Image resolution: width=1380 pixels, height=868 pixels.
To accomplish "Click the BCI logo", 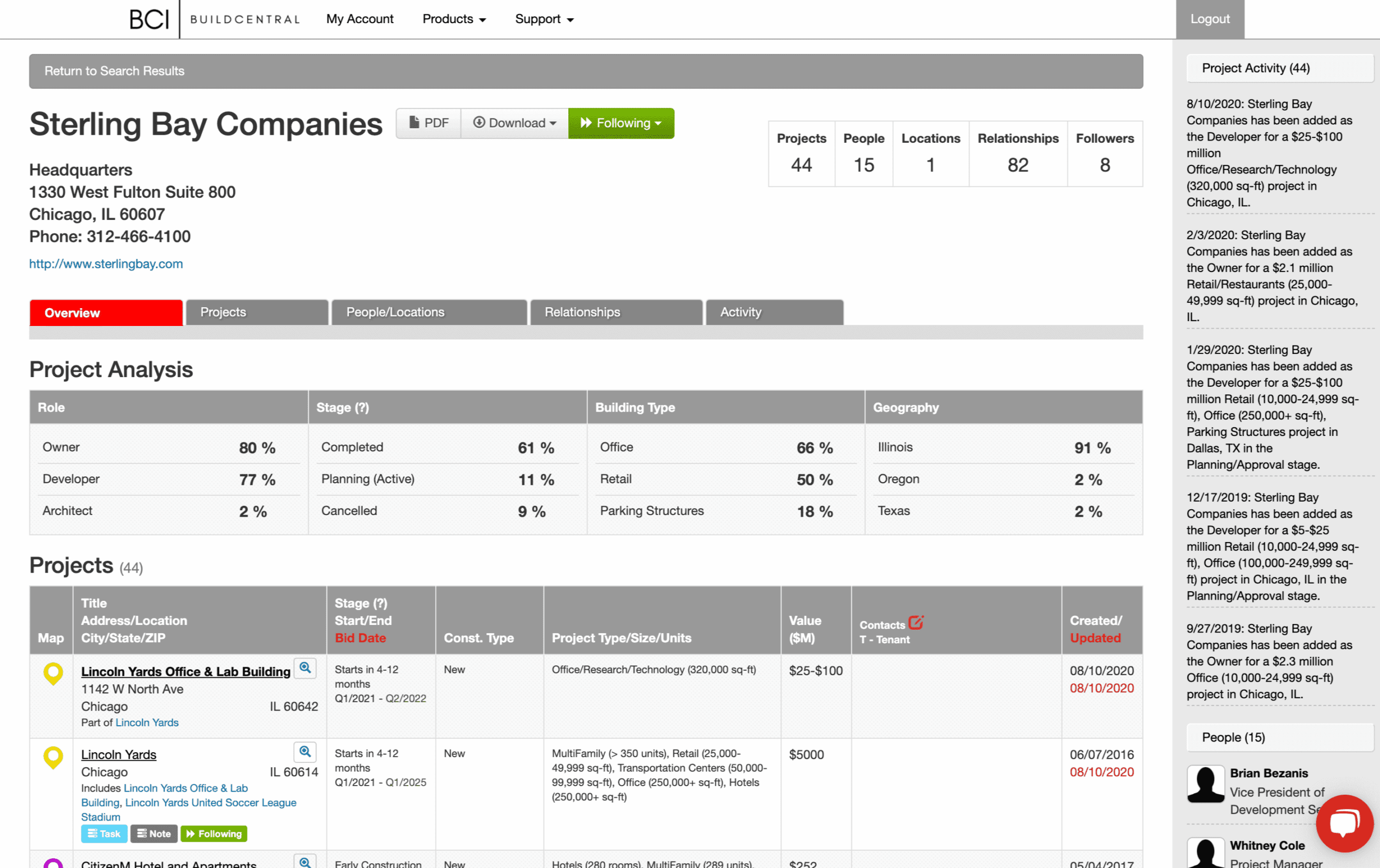I will click(149, 19).
